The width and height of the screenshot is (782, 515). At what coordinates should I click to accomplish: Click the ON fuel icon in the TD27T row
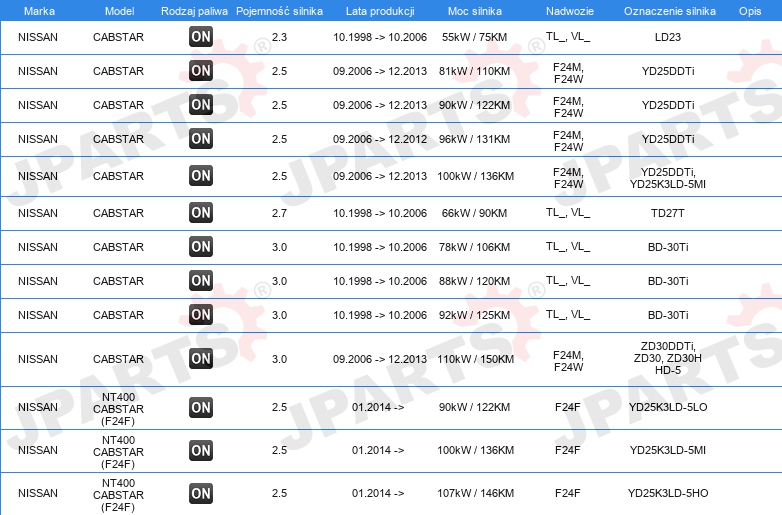[x=201, y=212]
